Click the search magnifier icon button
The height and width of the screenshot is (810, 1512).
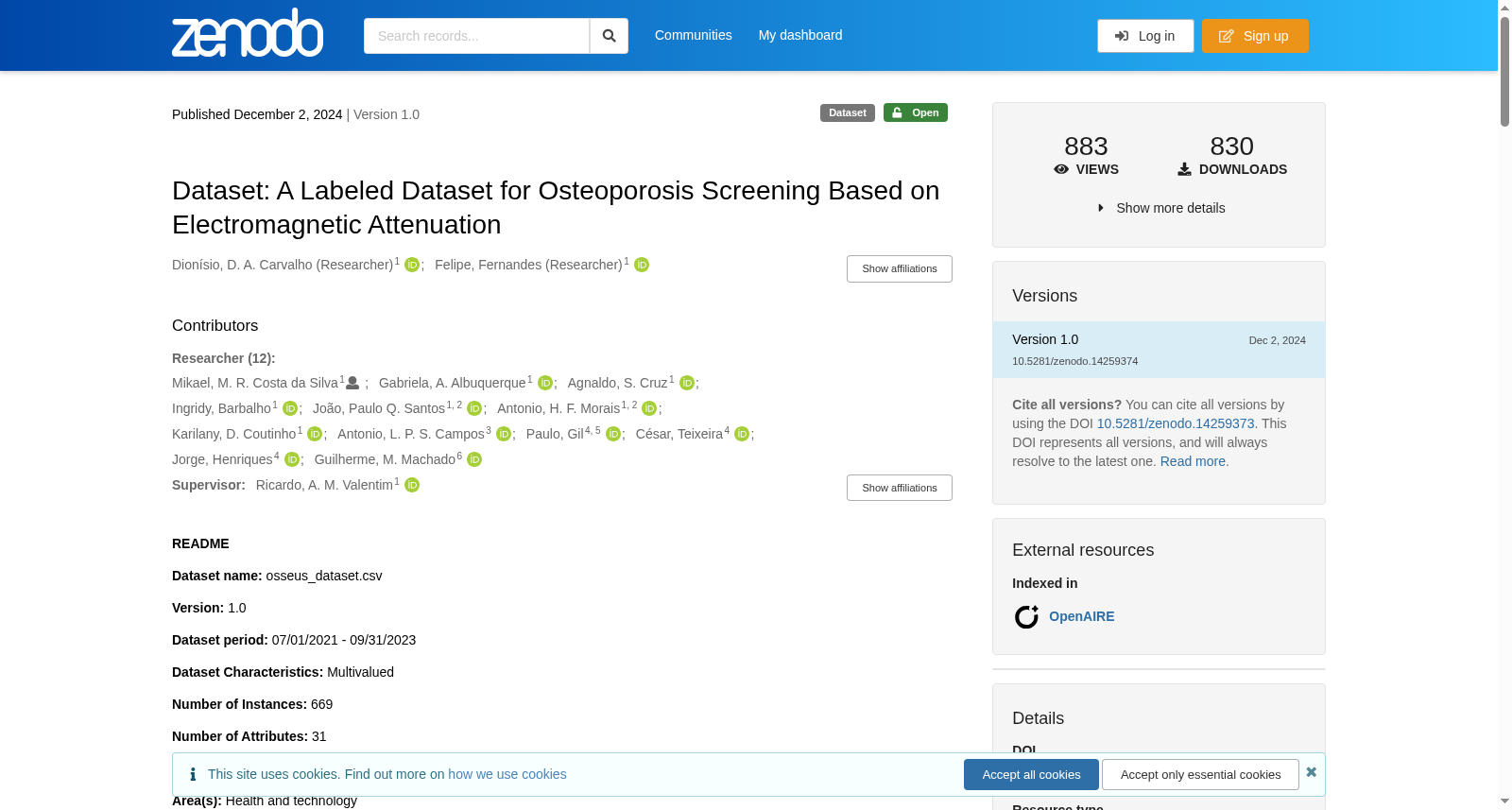click(x=609, y=36)
